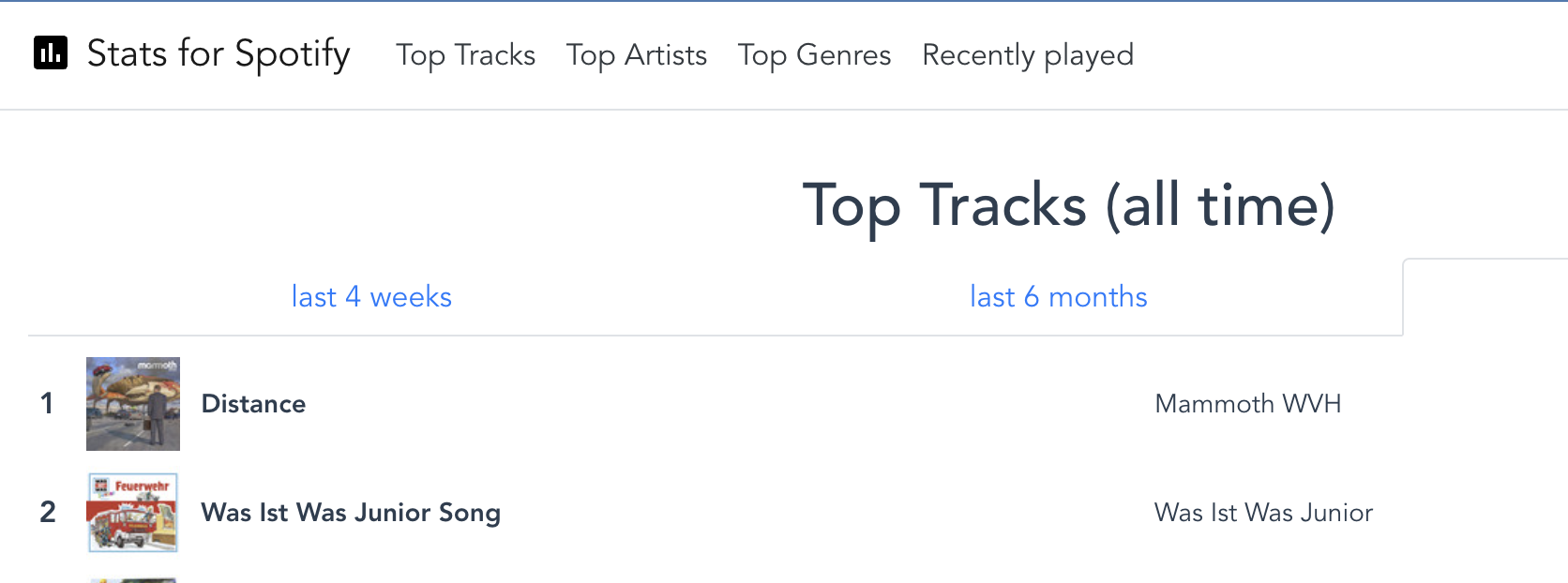Click empty header space right of Recently played
The width and height of the screenshot is (1568, 583).
tap(1350, 55)
